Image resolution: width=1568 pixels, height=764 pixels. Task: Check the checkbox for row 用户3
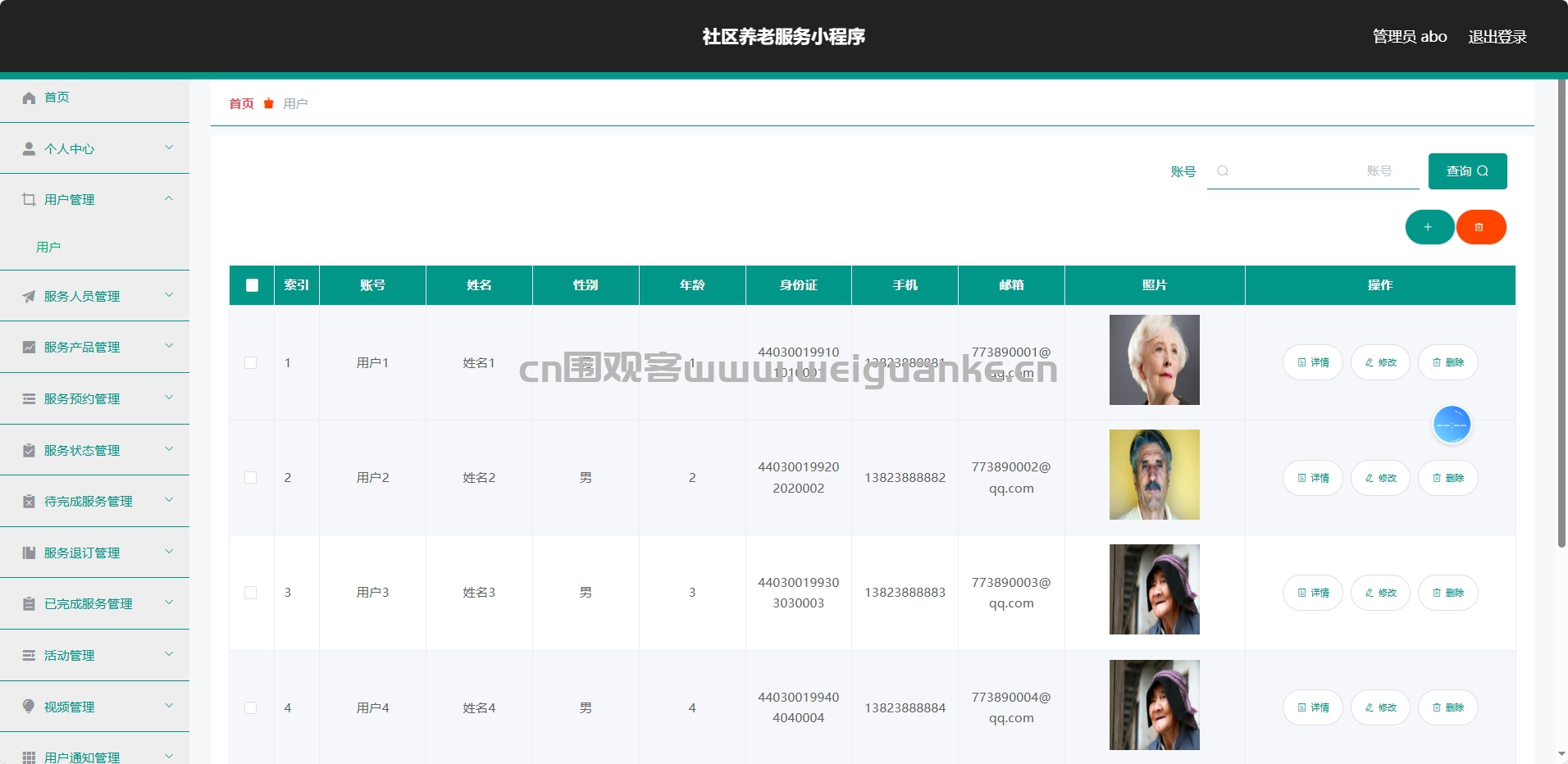click(251, 592)
